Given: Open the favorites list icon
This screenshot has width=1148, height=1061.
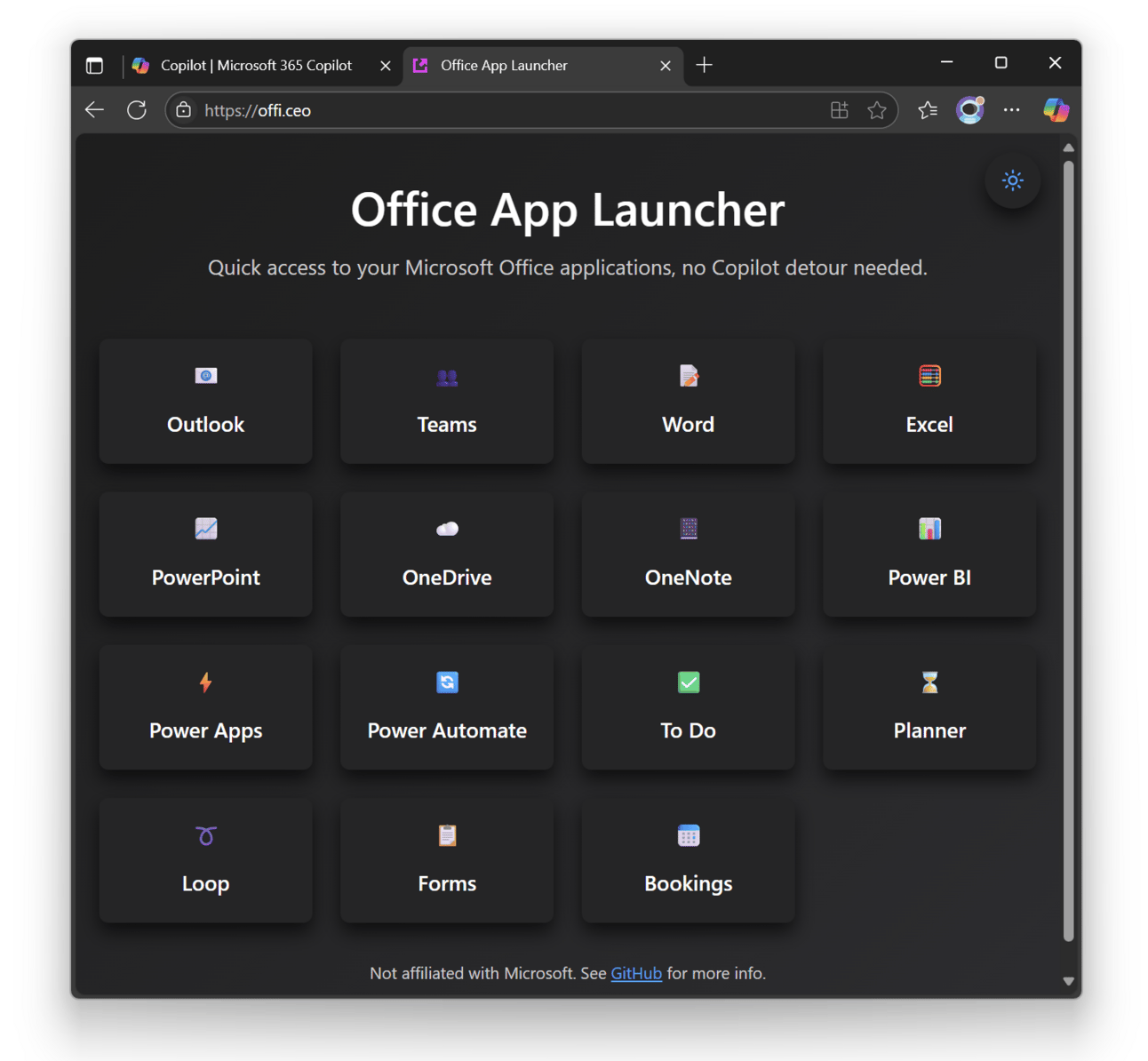Looking at the screenshot, I should 928,110.
